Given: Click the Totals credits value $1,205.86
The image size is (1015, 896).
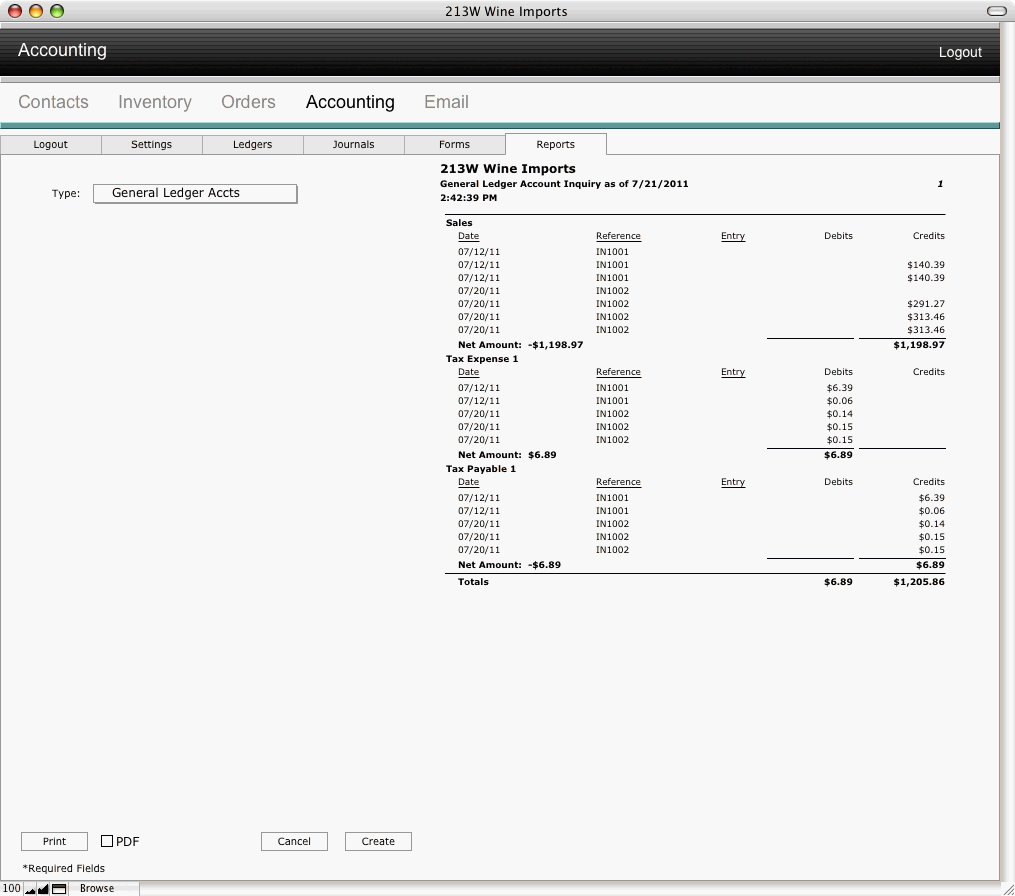Looking at the screenshot, I should 919,581.
